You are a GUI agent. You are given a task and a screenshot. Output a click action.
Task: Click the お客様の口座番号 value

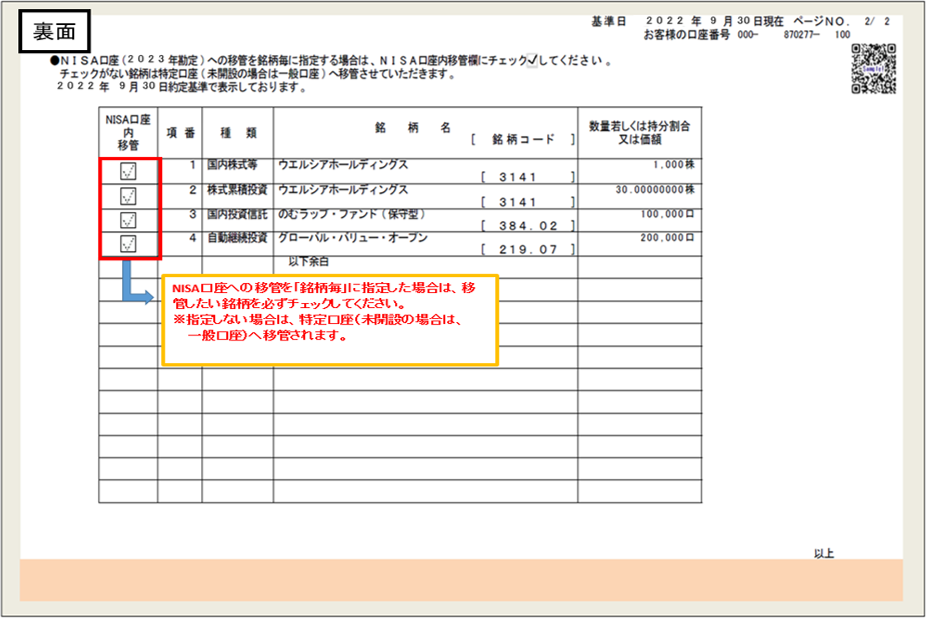tap(794, 35)
